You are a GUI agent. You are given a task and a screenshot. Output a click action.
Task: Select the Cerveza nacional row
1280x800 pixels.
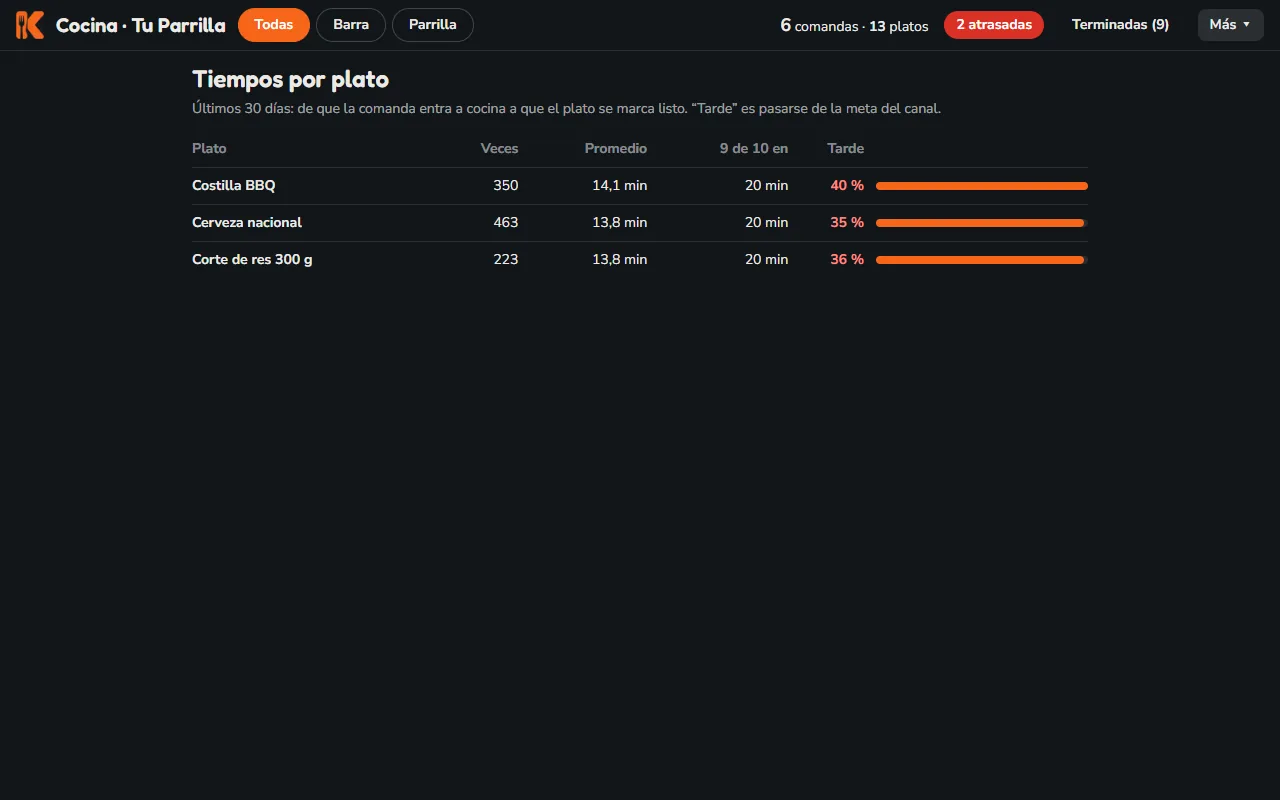click(640, 223)
